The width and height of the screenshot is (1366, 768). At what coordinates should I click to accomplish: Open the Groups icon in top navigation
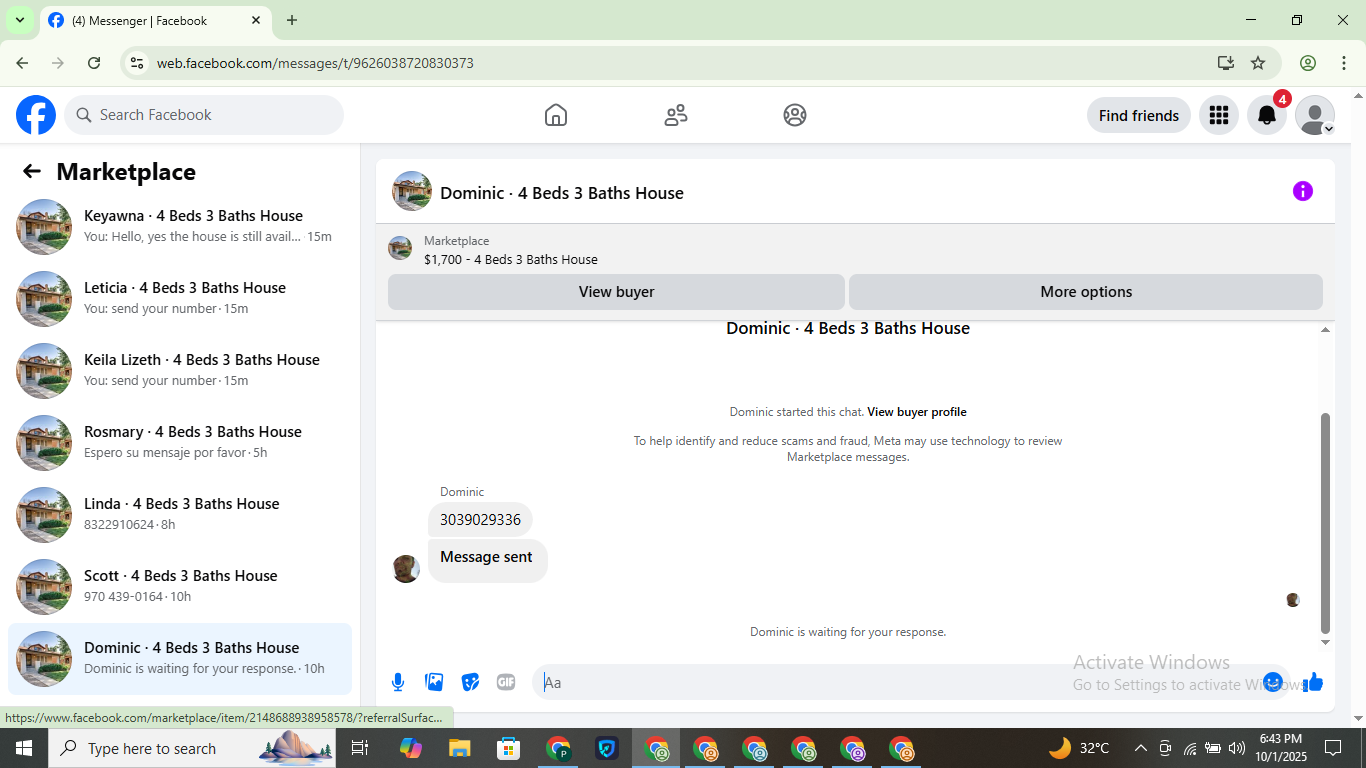tap(795, 115)
